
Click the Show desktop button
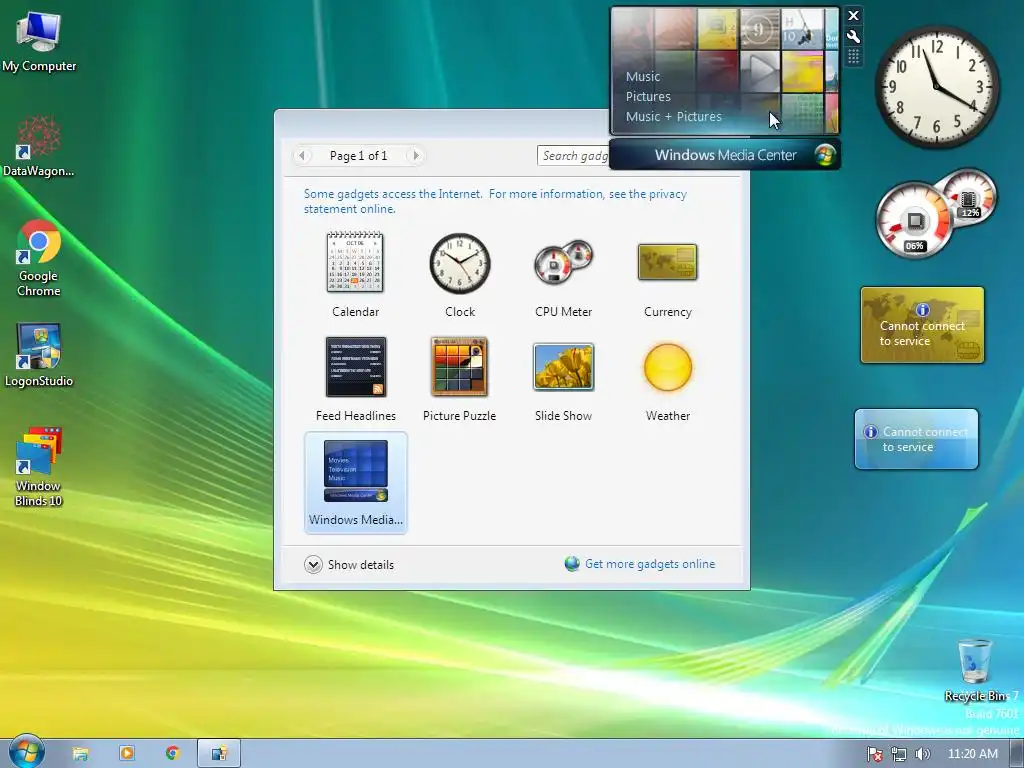(x=1017, y=754)
